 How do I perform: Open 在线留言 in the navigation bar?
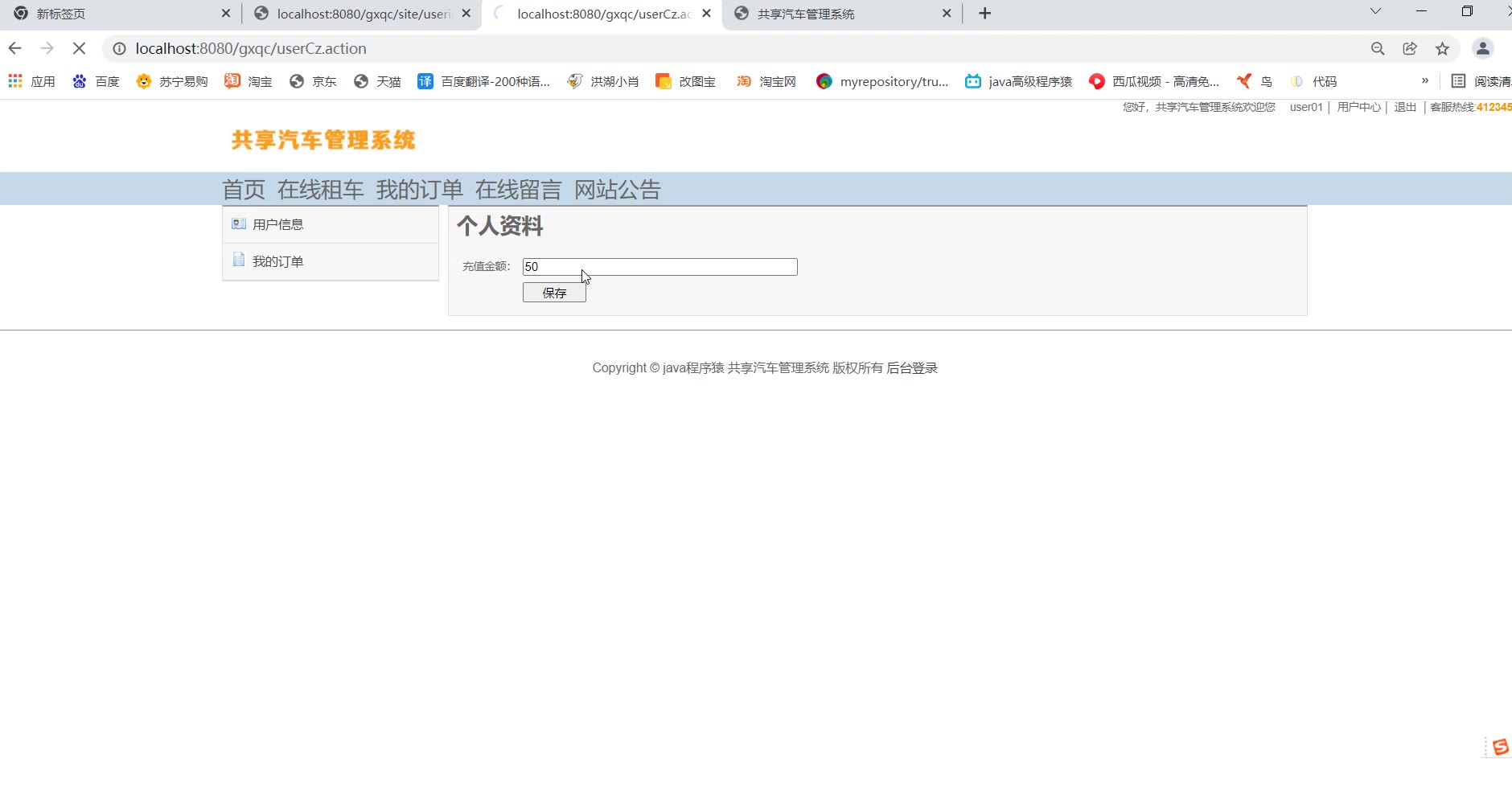(x=519, y=190)
